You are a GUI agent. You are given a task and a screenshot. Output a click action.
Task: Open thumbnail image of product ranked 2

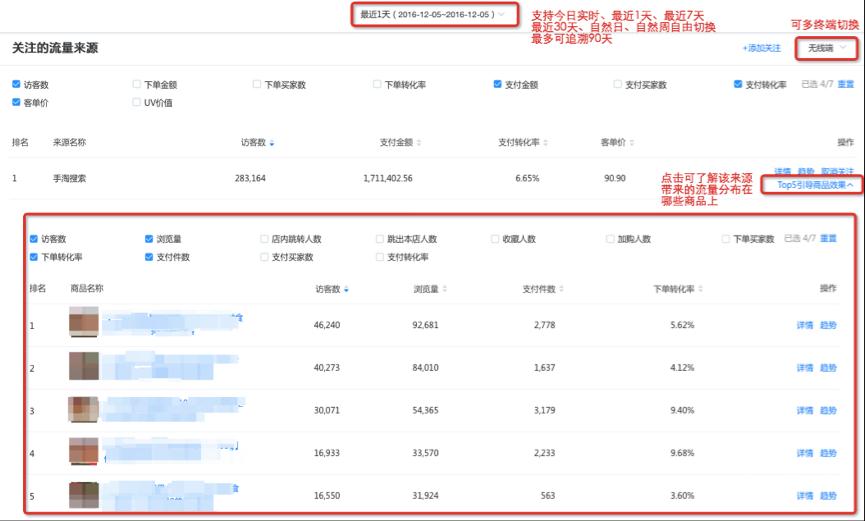click(83, 367)
